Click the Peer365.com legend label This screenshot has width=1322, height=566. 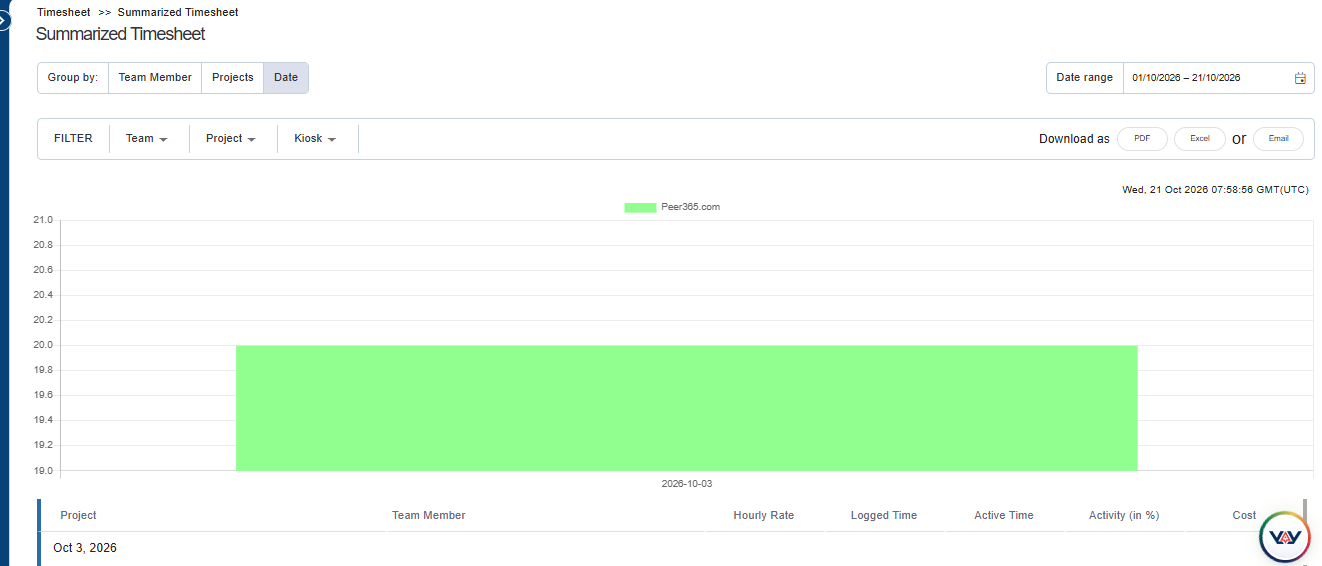[x=690, y=207]
